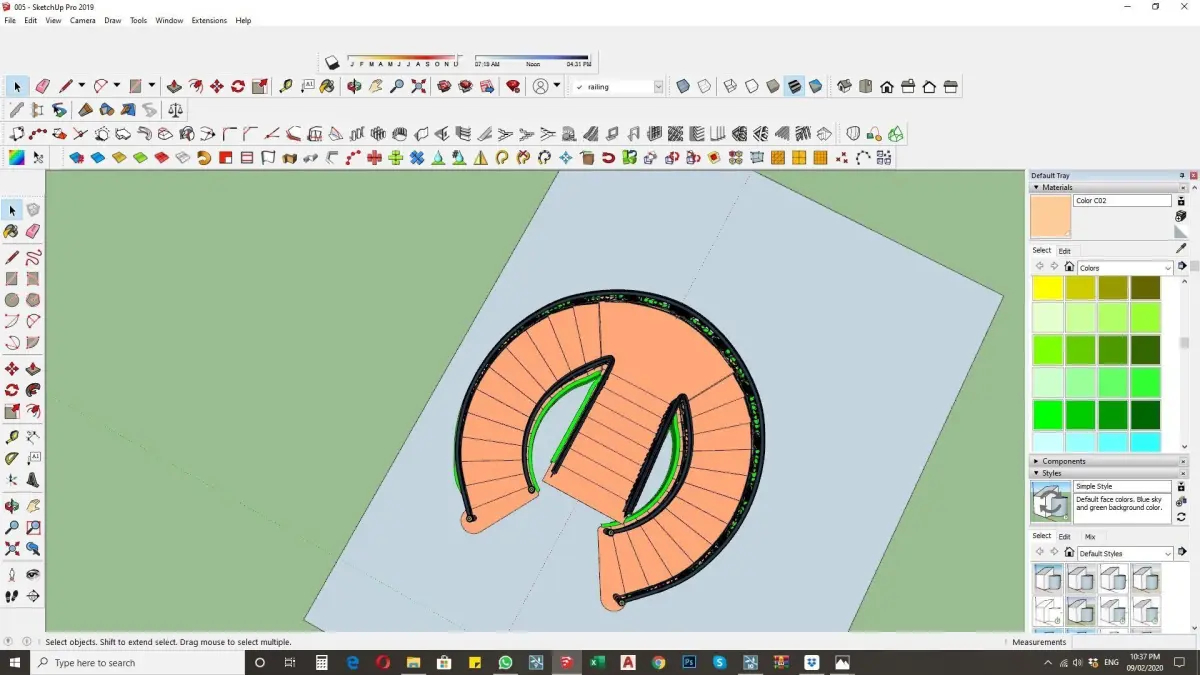The height and width of the screenshot is (675, 1200).
Task: Select the Follow Me tool in left toolbar
Action: pyautogui.click(x=33, y=390)
